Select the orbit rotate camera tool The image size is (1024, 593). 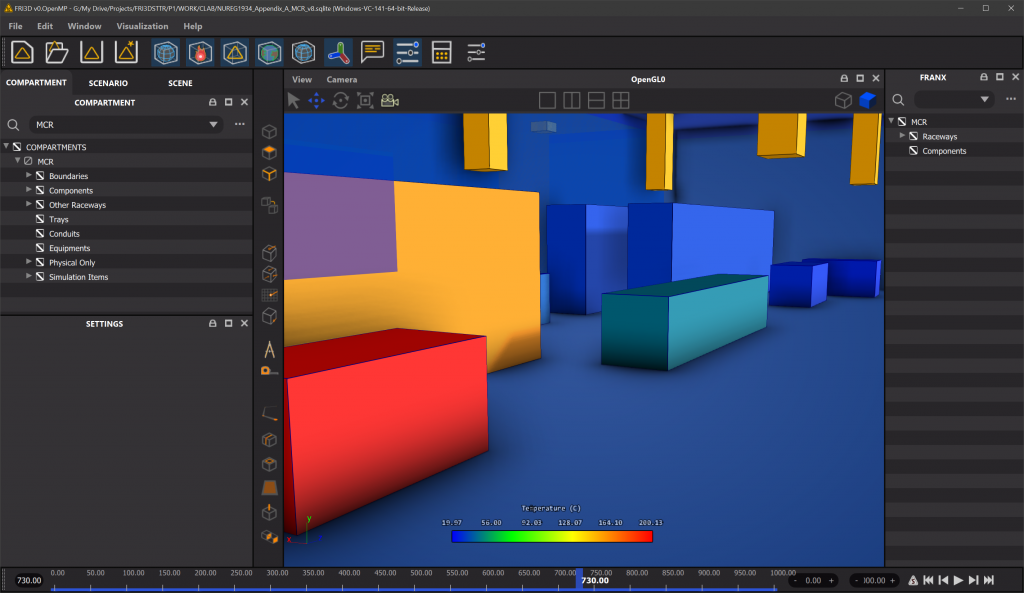(340, 100)
